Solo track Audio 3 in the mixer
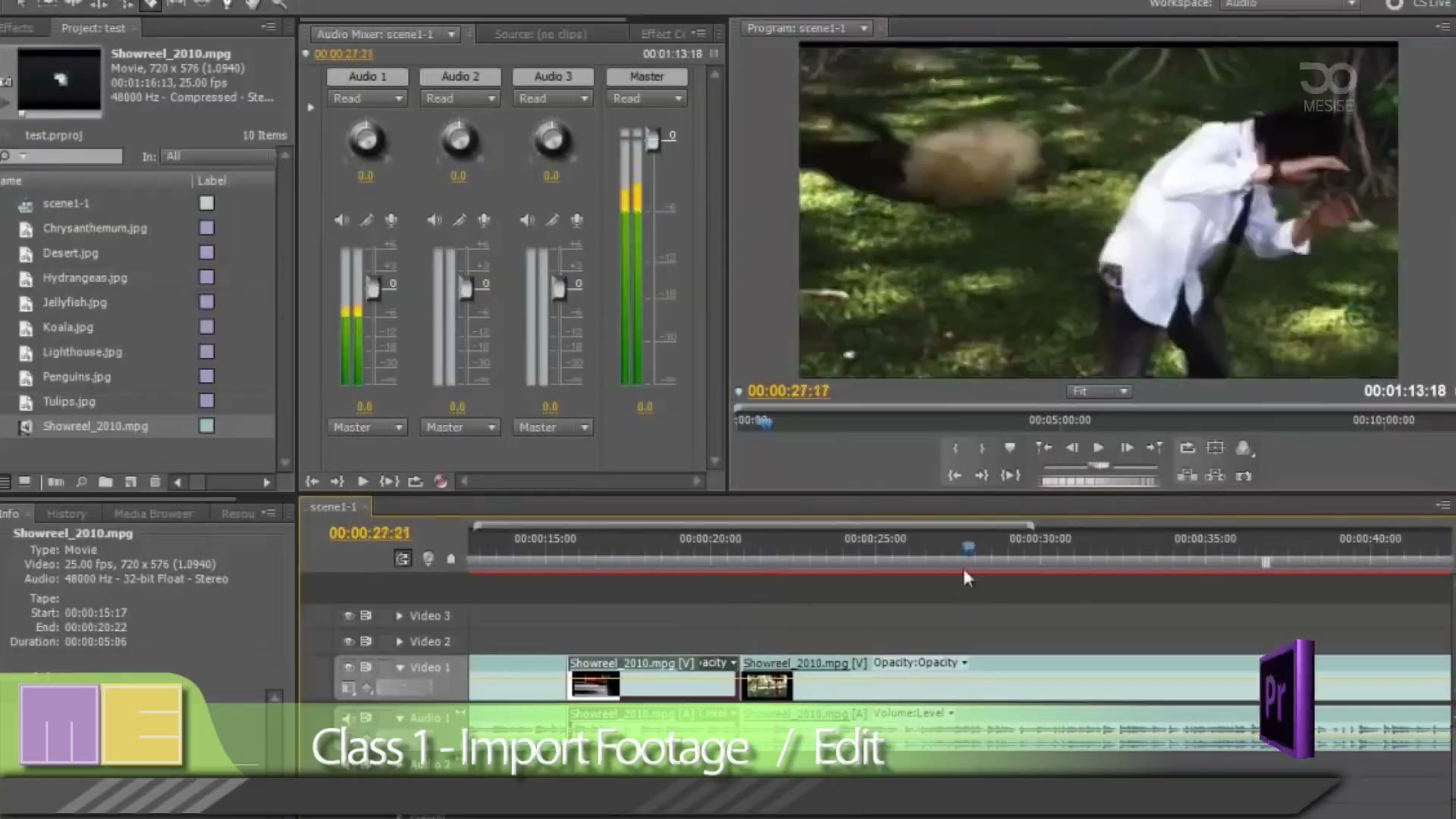The height and width of the screenshot is (819, 1456). (552, 220)
